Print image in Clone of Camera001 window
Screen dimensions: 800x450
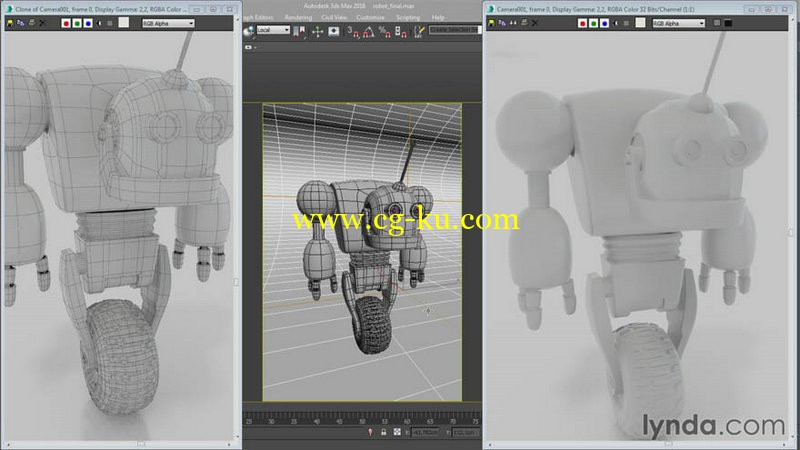tap(32, 23)
